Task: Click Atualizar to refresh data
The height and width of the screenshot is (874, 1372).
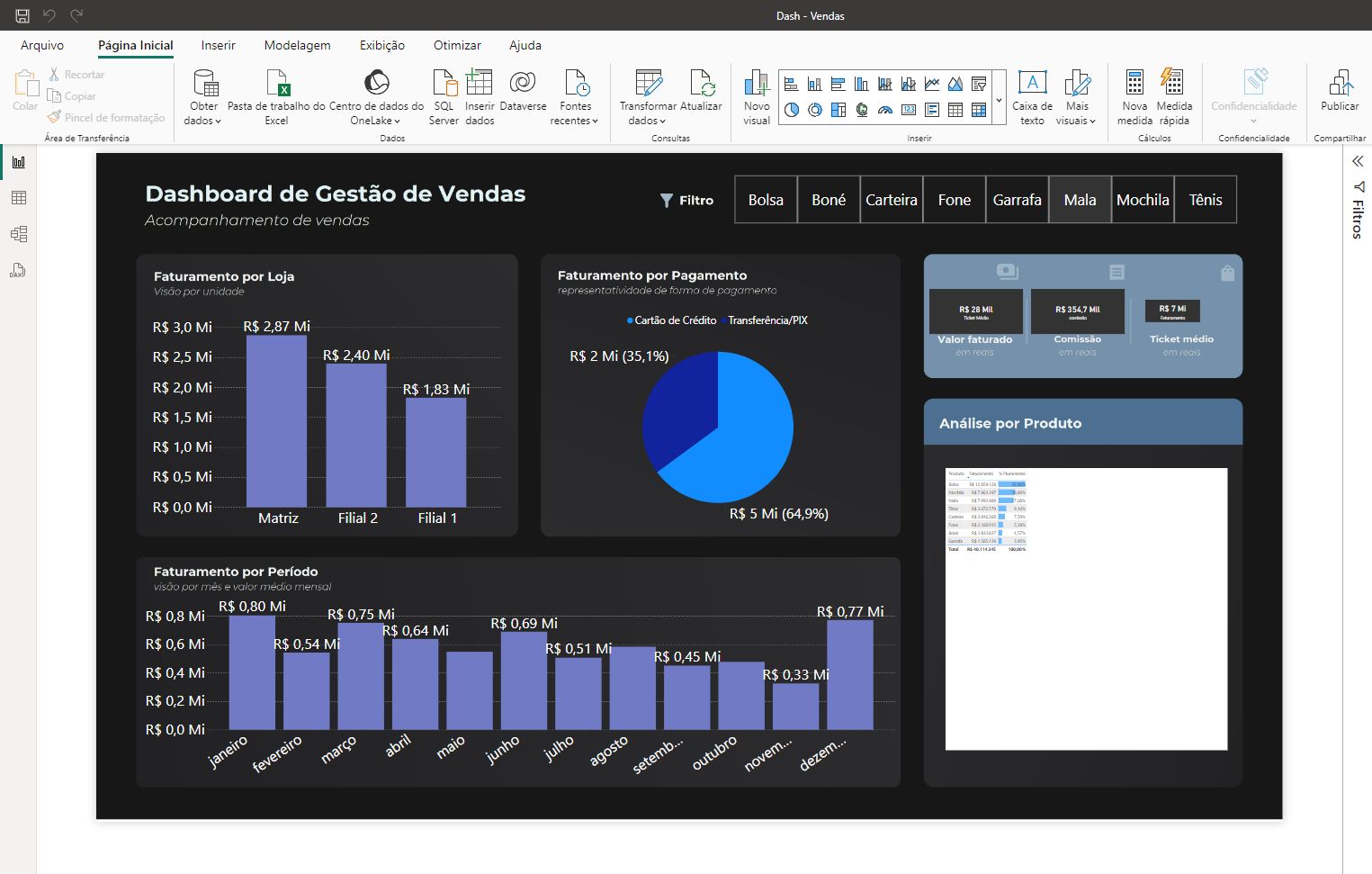Action: (701, 90)
